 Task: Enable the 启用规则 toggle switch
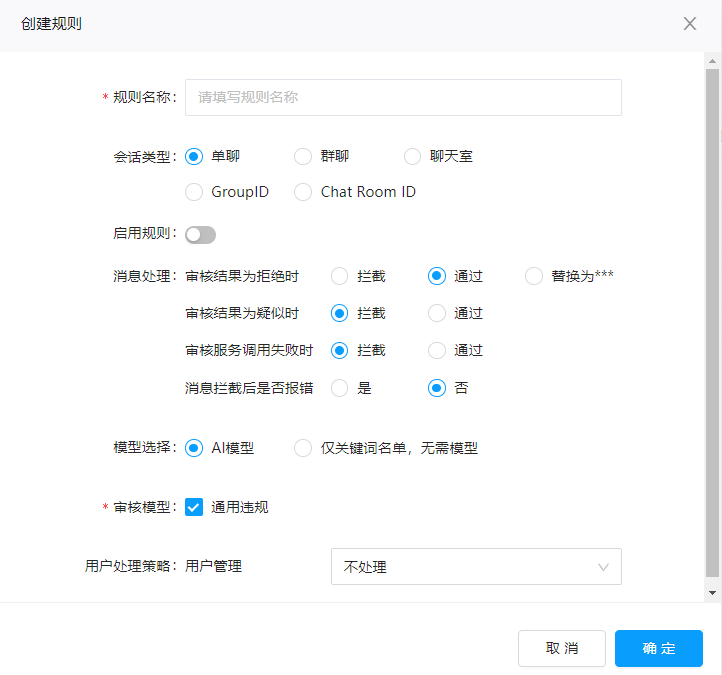(200, 235)
